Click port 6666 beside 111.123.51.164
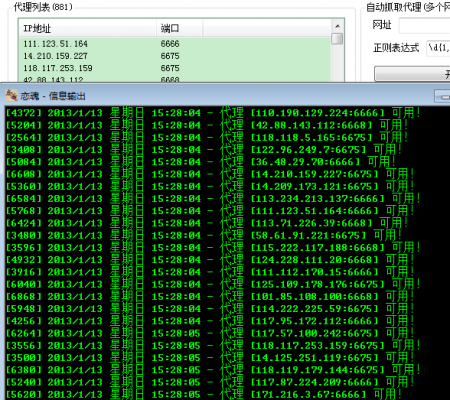Image resolution: width=450 pixels, height=400 pixels. [170, 44]
